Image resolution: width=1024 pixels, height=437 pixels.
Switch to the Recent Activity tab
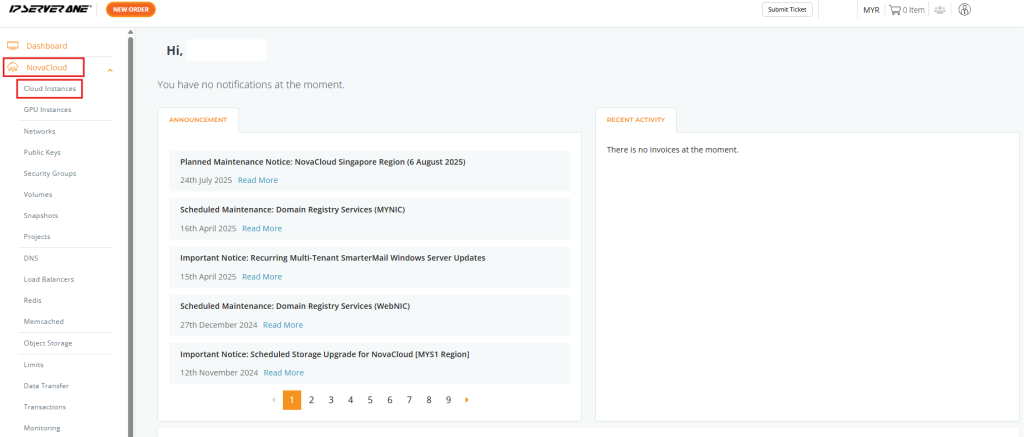[635, 120]
